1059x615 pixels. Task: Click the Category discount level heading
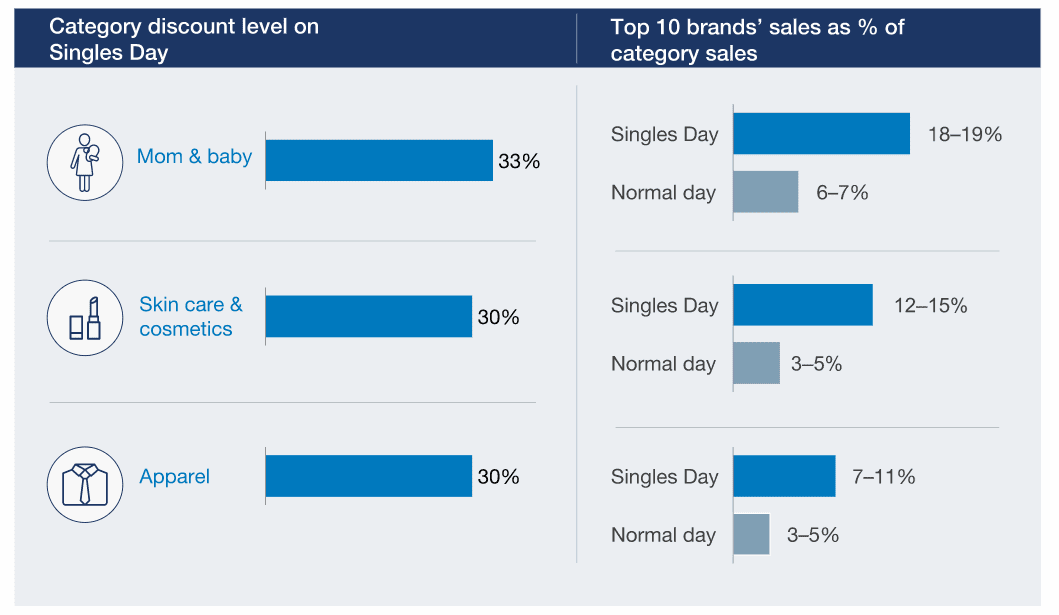[184, 39]
